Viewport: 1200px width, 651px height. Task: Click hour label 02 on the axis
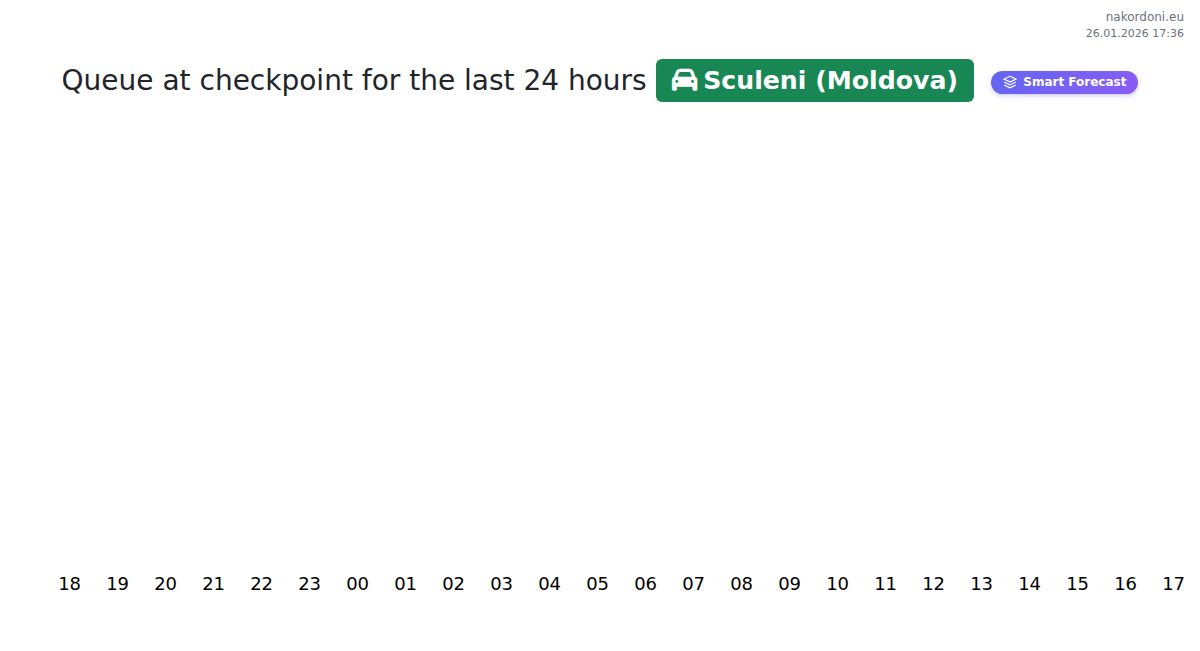(x=454, y=584)
